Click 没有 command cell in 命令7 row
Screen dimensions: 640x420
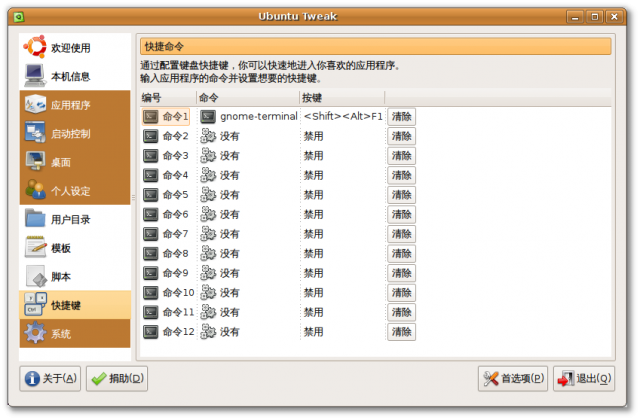(x=229, y=234)
